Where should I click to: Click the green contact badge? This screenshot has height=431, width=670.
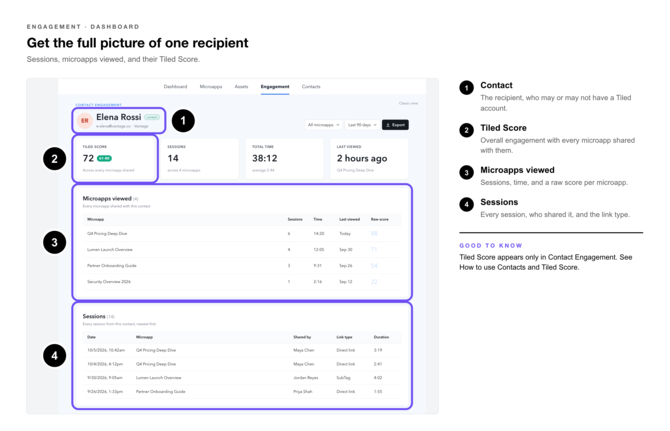point(152,117)
